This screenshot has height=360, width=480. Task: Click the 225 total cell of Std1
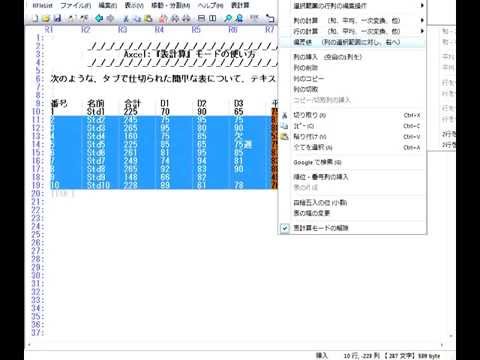131,111
